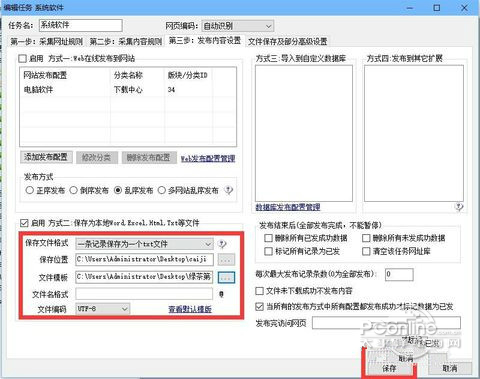
Task: Open Web发布配置管理 link
Action: [208, 158]
